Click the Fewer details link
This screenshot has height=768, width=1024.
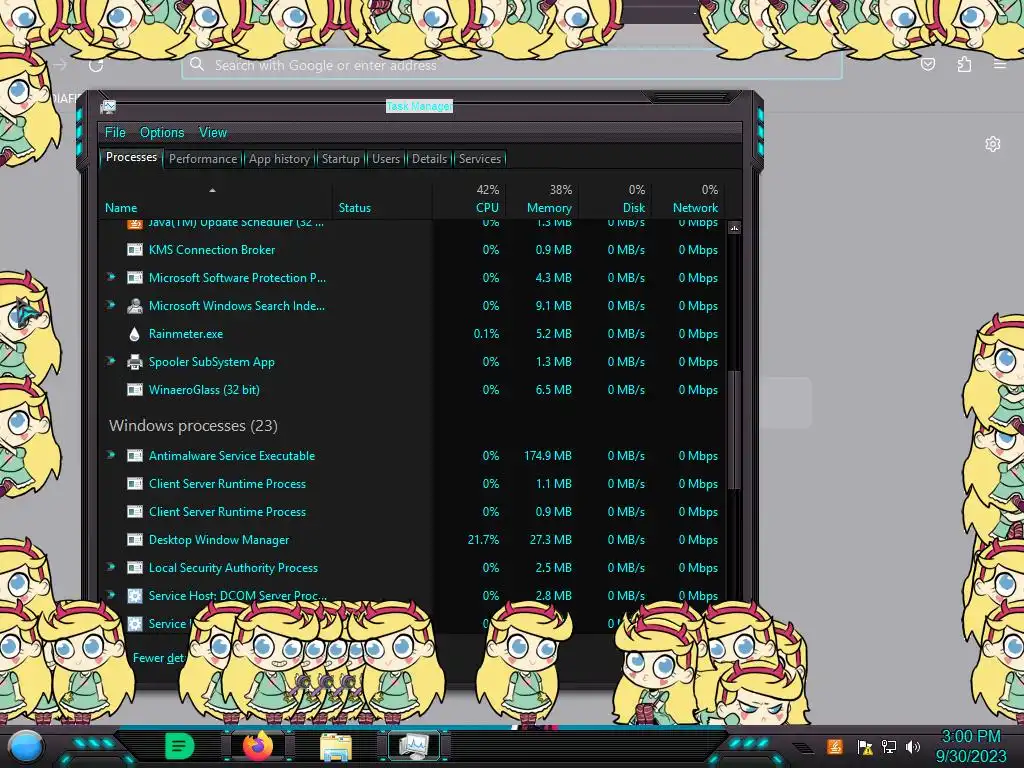(x=159, y=658)
